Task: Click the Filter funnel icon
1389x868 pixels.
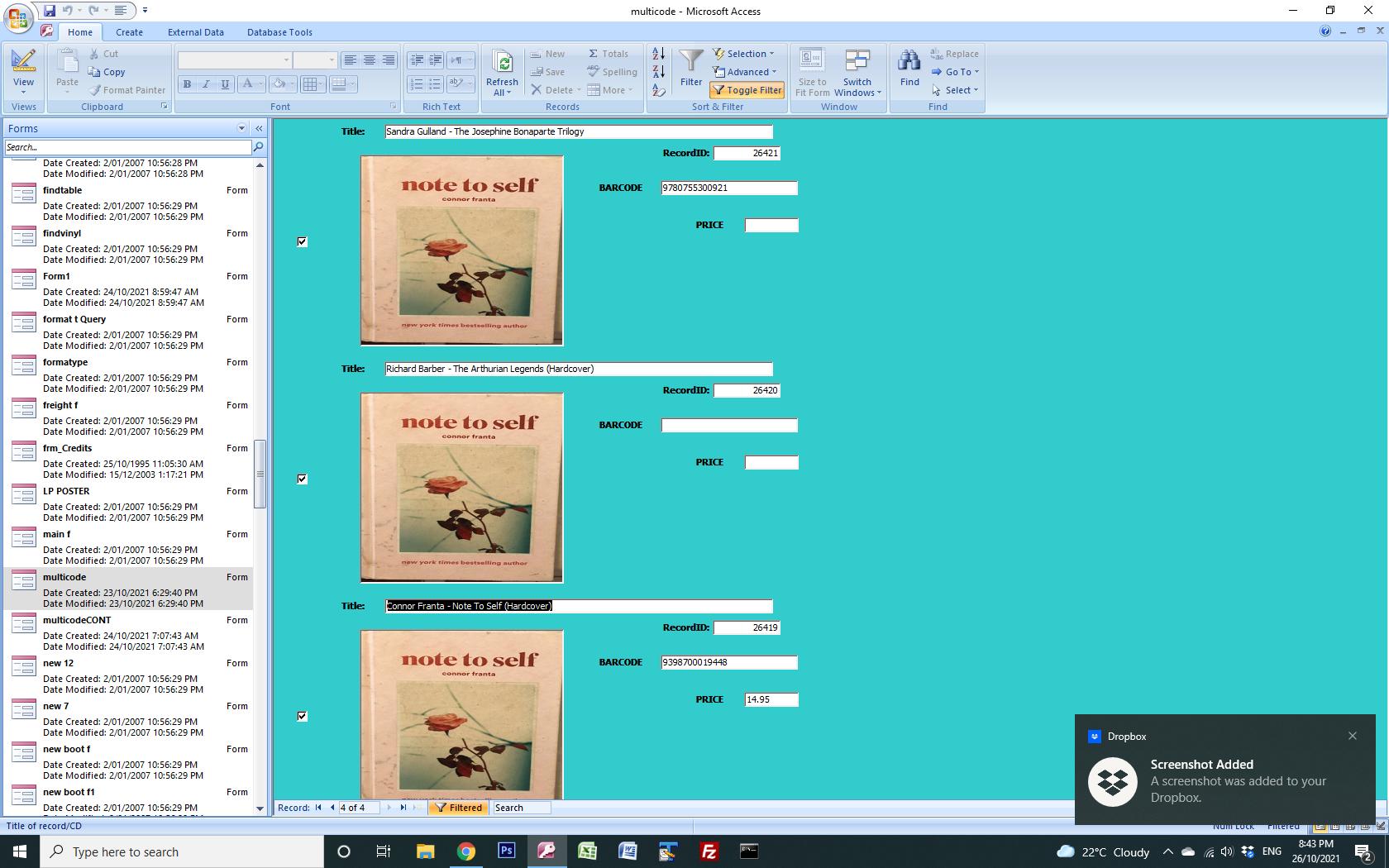Action: pos(691,60)
